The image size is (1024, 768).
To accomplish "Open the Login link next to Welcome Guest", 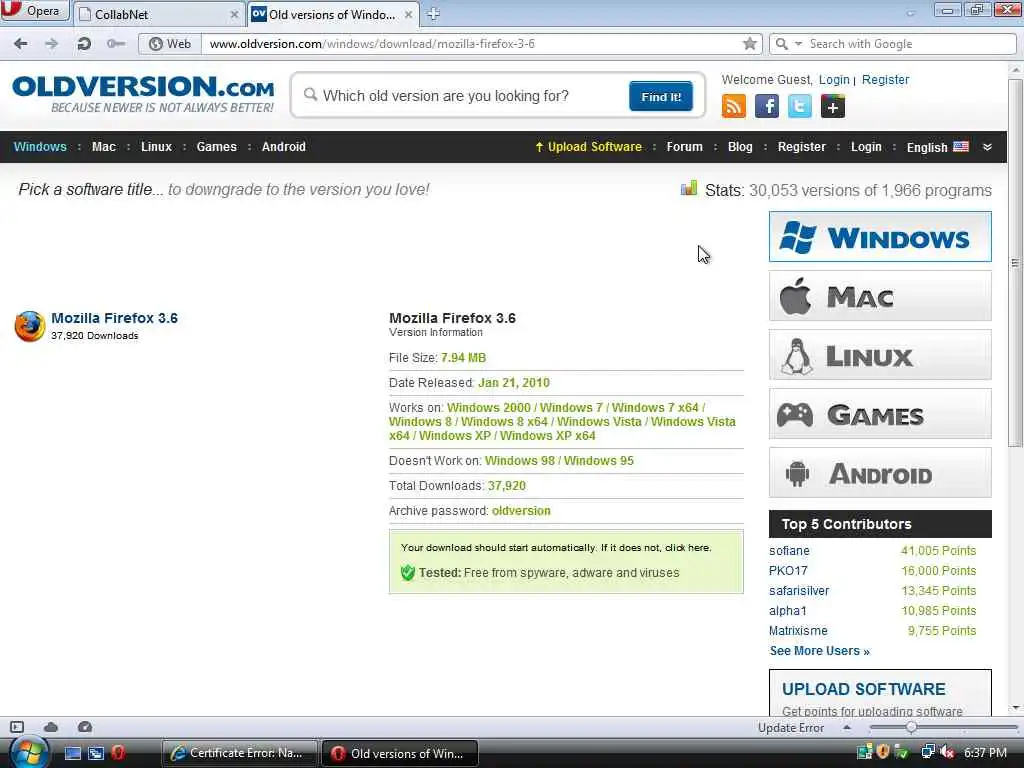I will point(834,80).
